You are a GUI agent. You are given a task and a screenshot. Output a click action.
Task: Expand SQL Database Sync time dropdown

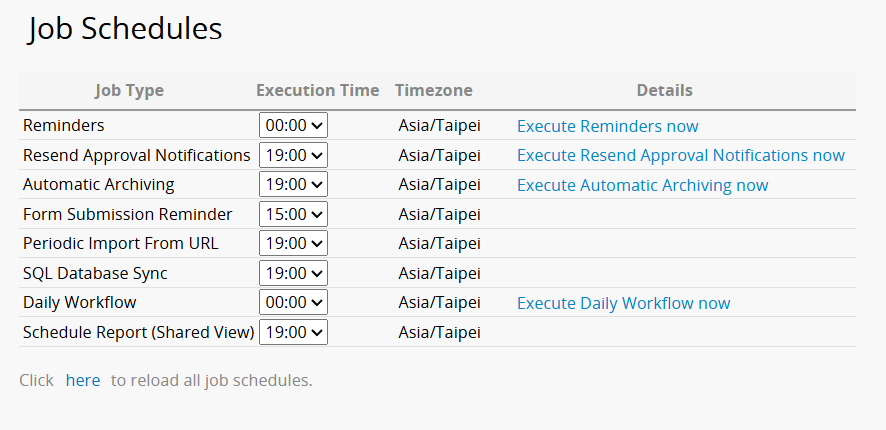click(x=293, y=273)
